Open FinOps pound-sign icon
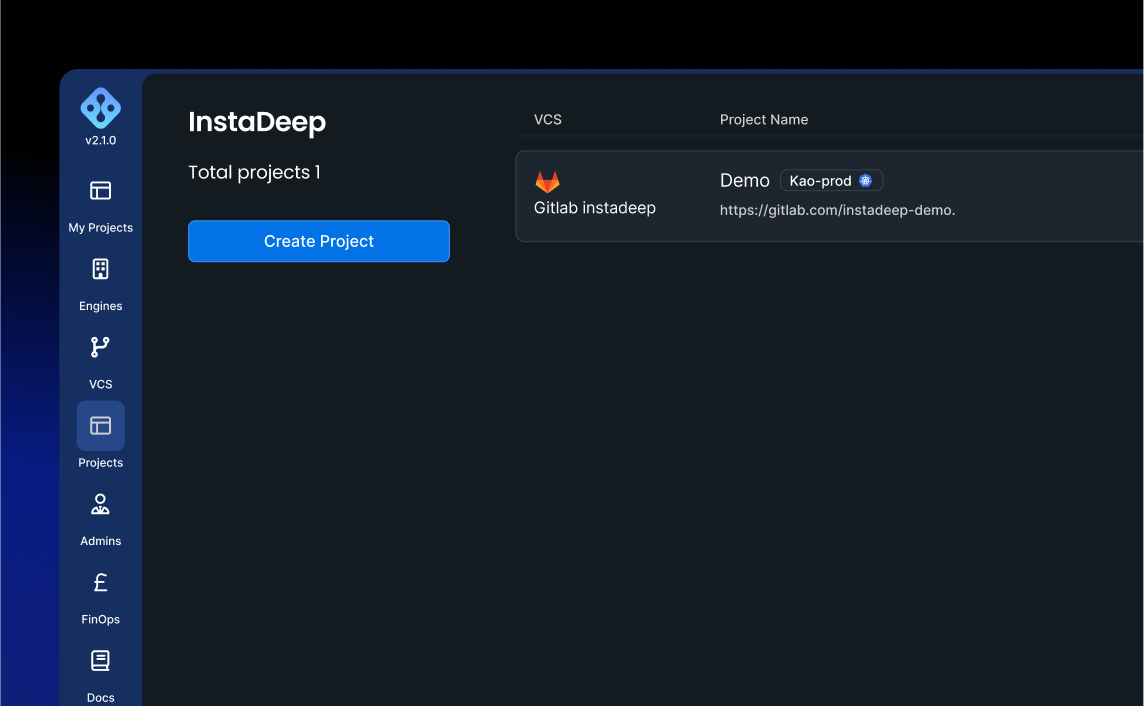 [101, 583]
